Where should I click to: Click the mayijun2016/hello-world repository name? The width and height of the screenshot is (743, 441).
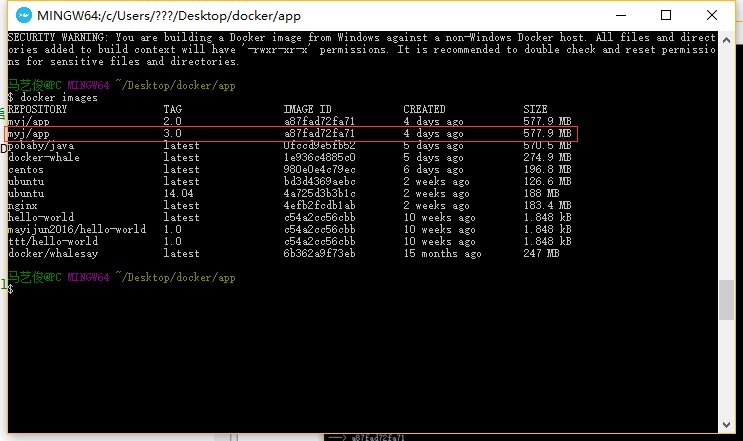pos(77,229)
